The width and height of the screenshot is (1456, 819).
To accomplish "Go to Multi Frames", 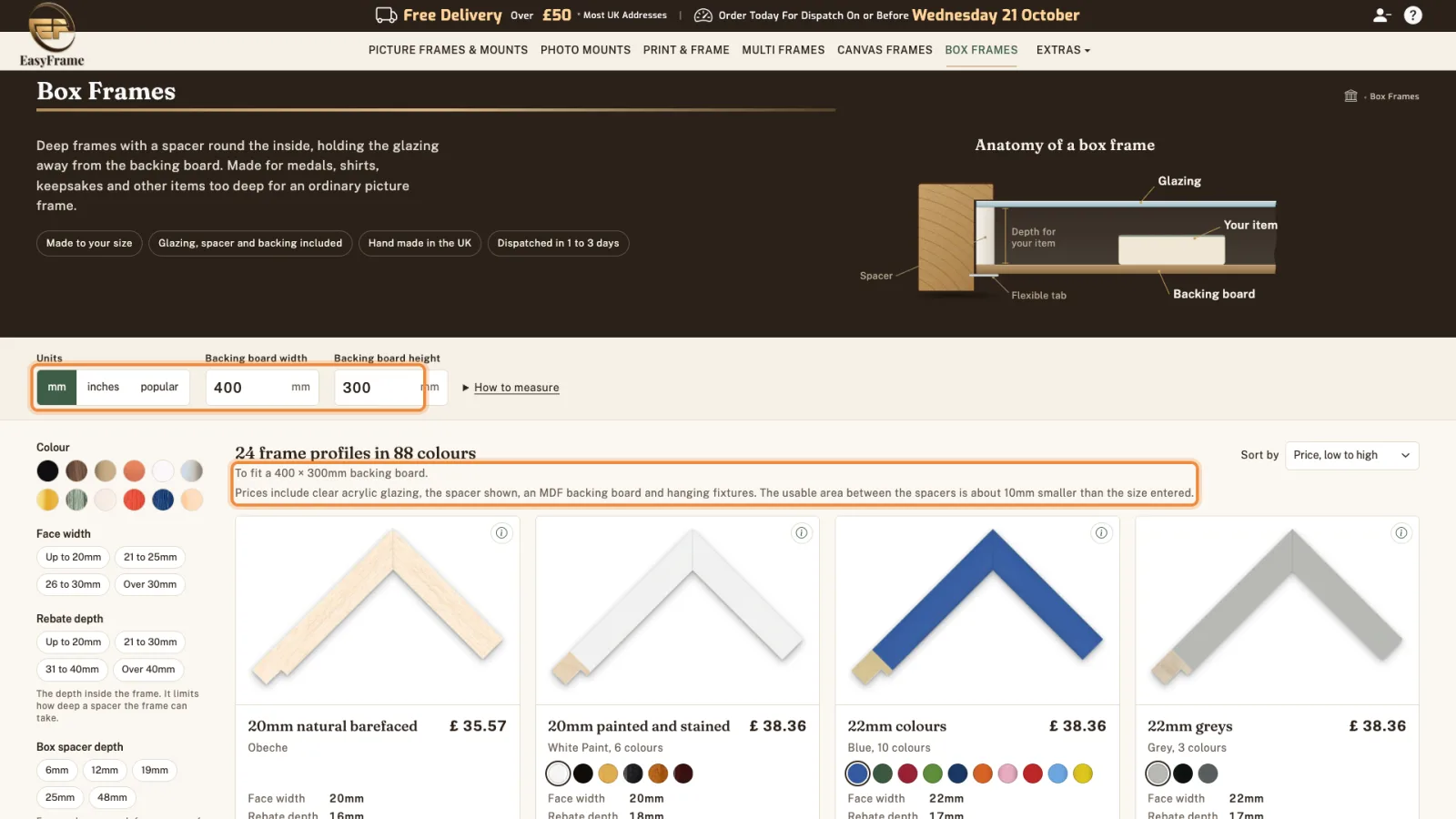I will pyautogui.click(x=784, y=50).
